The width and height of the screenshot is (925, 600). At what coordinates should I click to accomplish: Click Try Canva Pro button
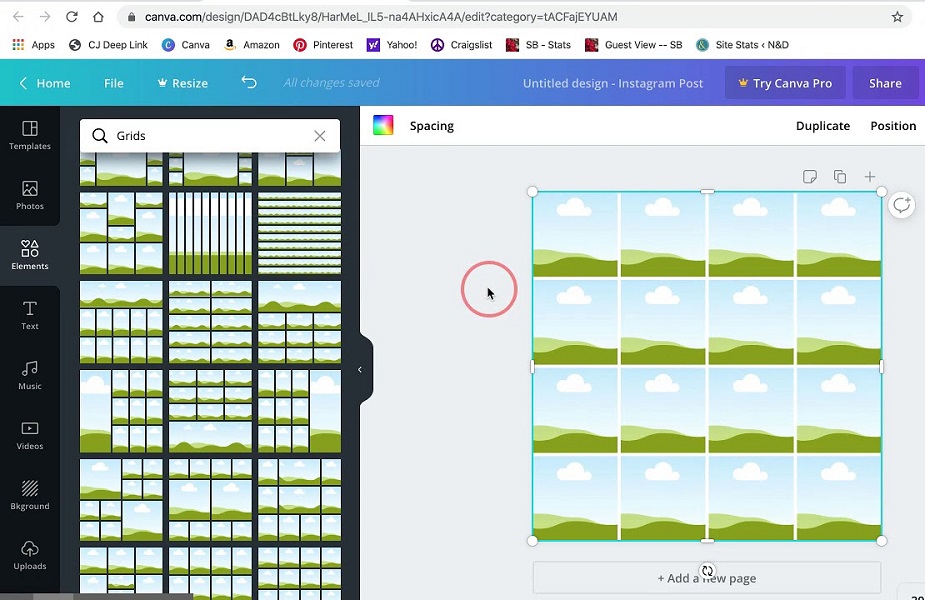785,83
